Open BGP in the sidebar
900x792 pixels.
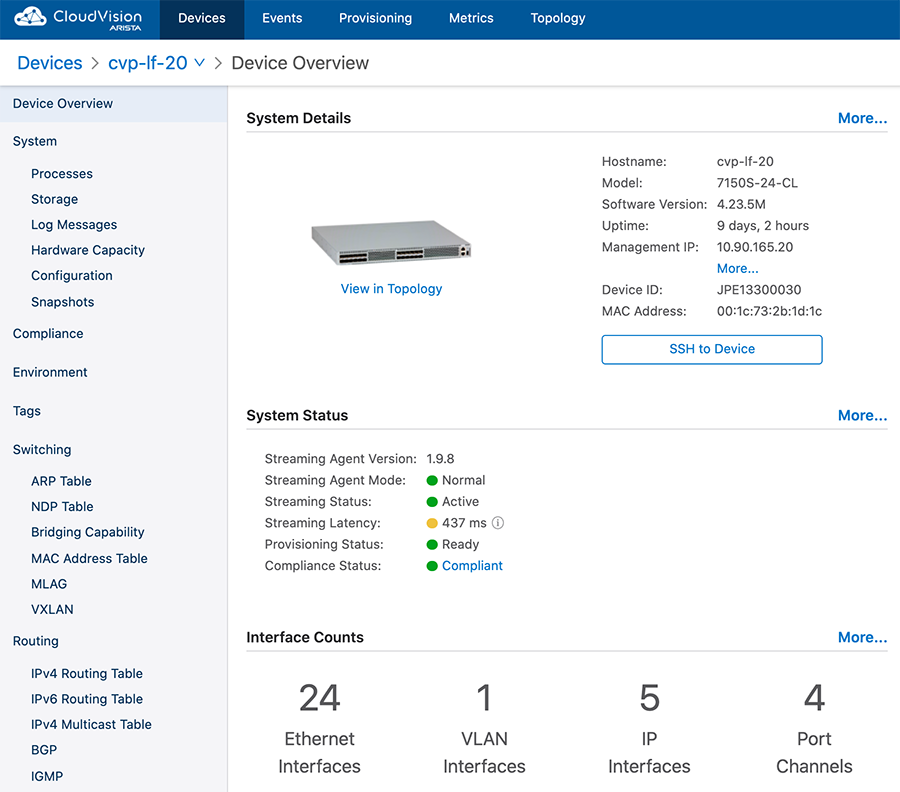click(x=44, y=750)
